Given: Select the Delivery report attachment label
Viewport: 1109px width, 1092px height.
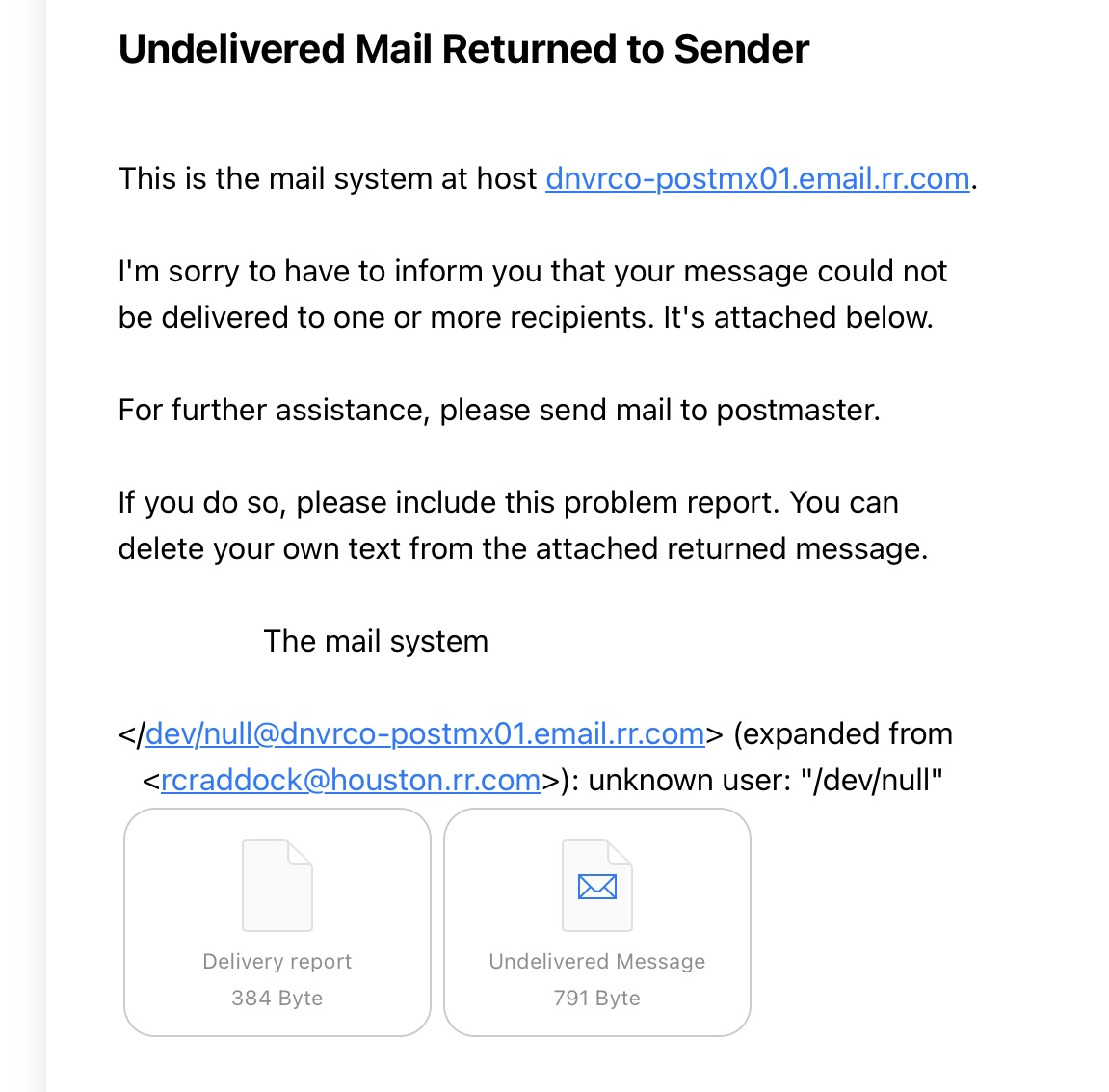Looking at the screenshot, I should pyautogui.click(x=277, y=961).
